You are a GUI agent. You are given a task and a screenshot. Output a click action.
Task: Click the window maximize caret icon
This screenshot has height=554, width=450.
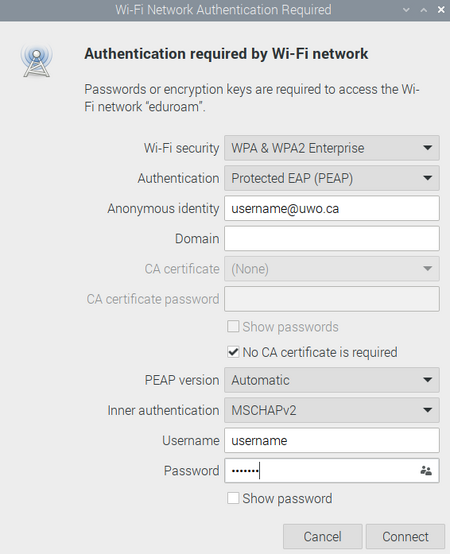pyautogui.click(x=424, y=10)
